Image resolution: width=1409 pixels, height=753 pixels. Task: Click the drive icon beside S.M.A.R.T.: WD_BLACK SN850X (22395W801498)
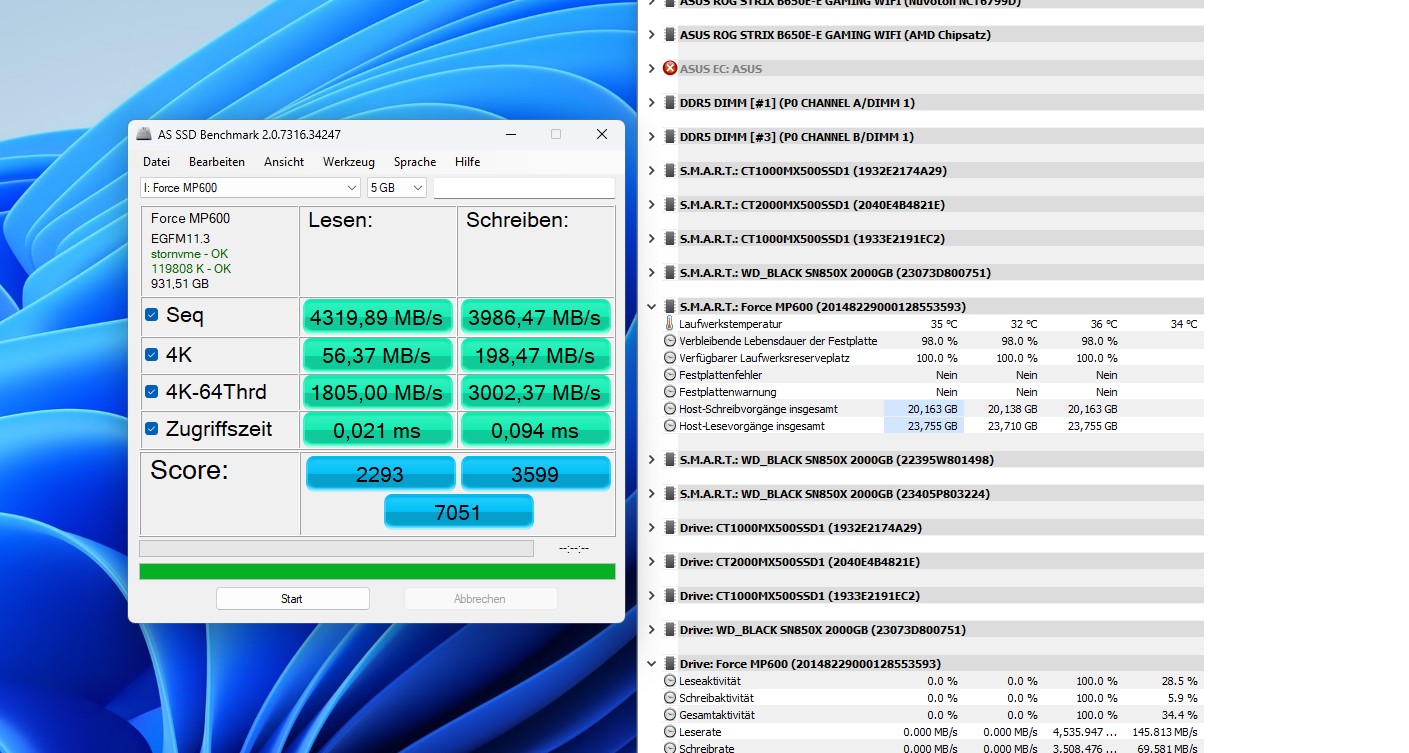tap(669, 459)
